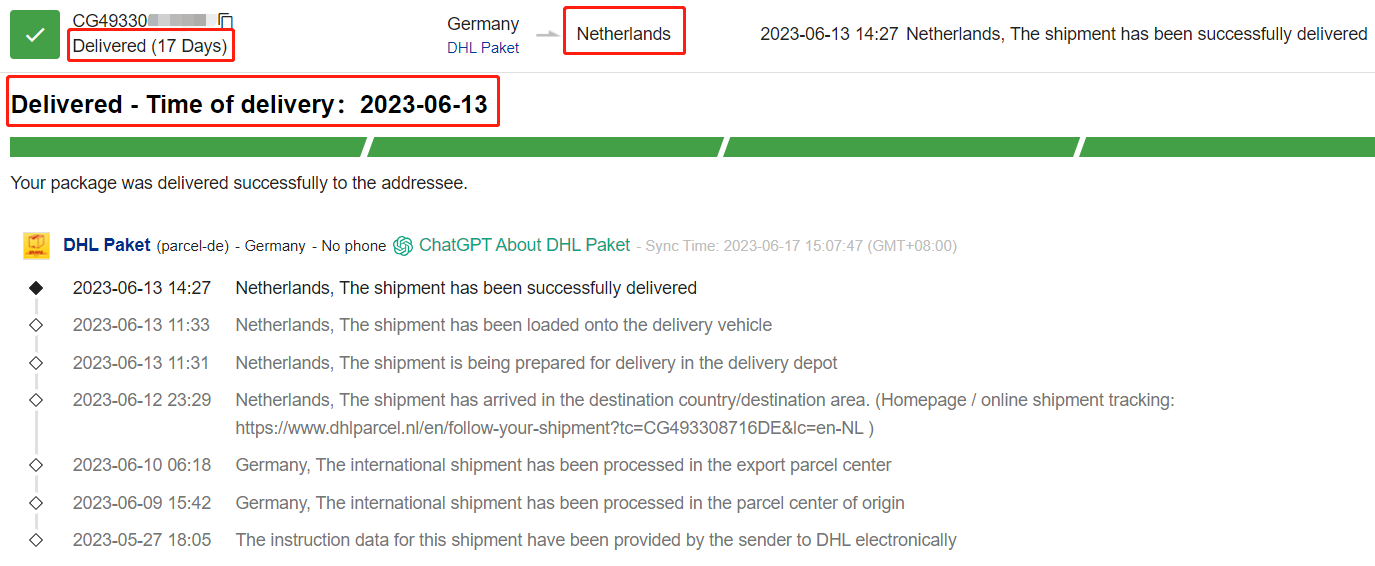Open the bold DHL Paket carrier name
This screenshot has height=566, width=1375.
pos(107,245)
